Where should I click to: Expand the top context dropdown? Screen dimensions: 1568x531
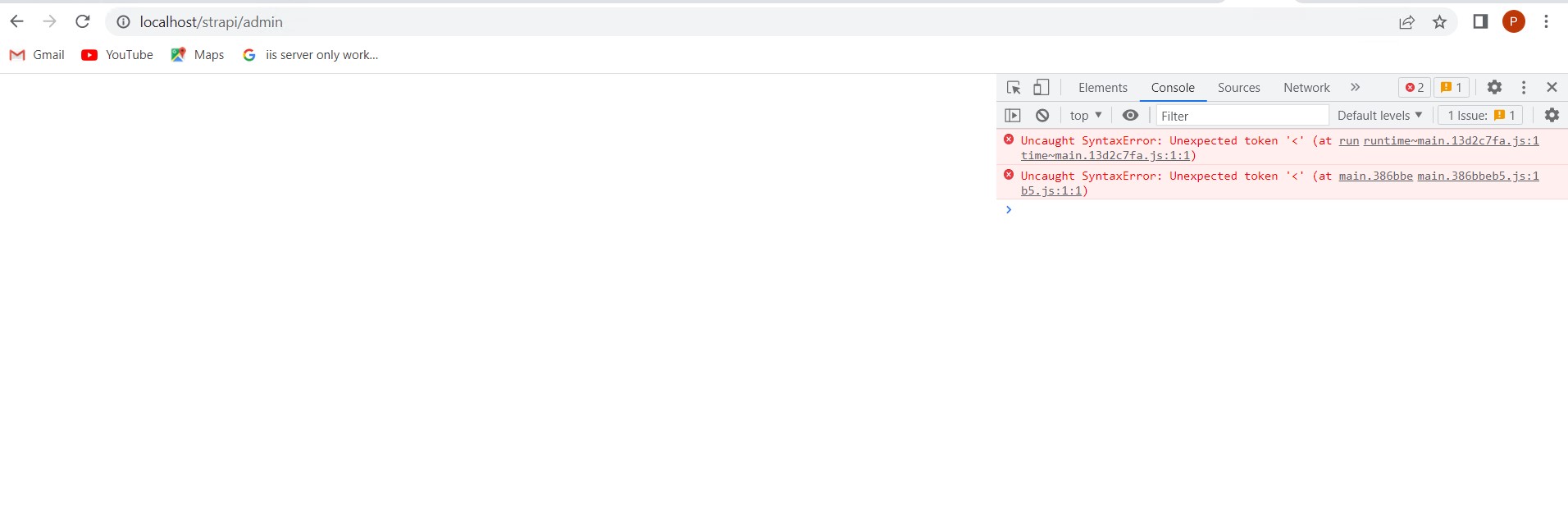click(1085, 116)
